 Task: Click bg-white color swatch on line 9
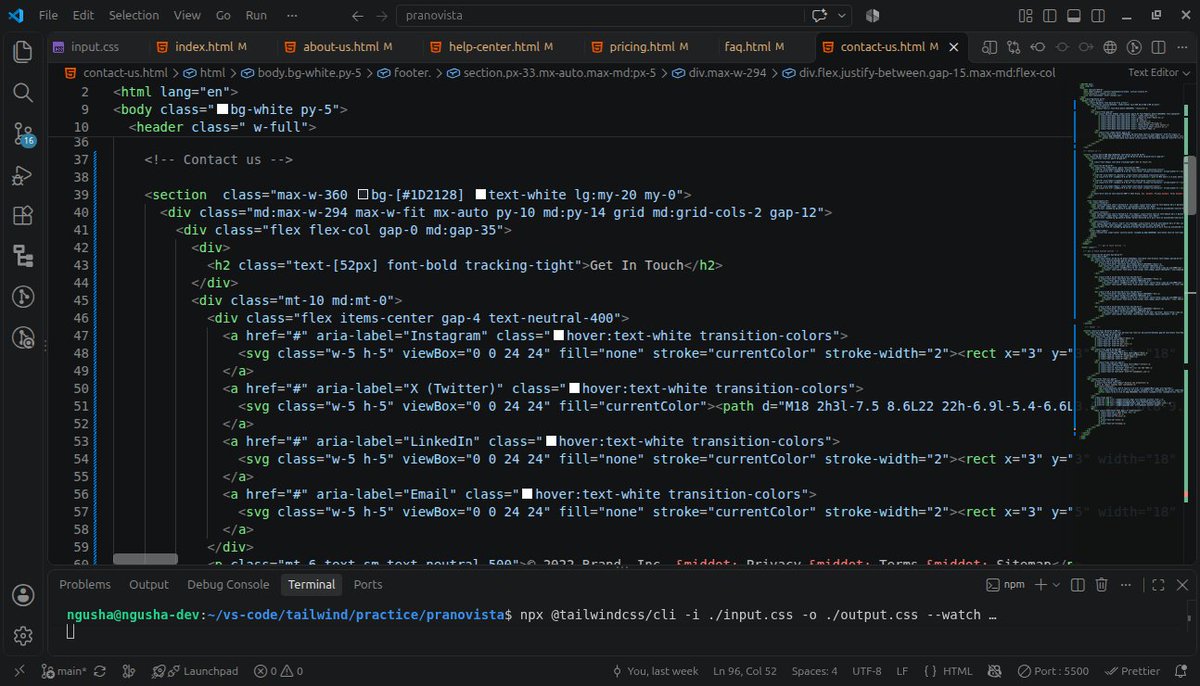pos(223,109)
